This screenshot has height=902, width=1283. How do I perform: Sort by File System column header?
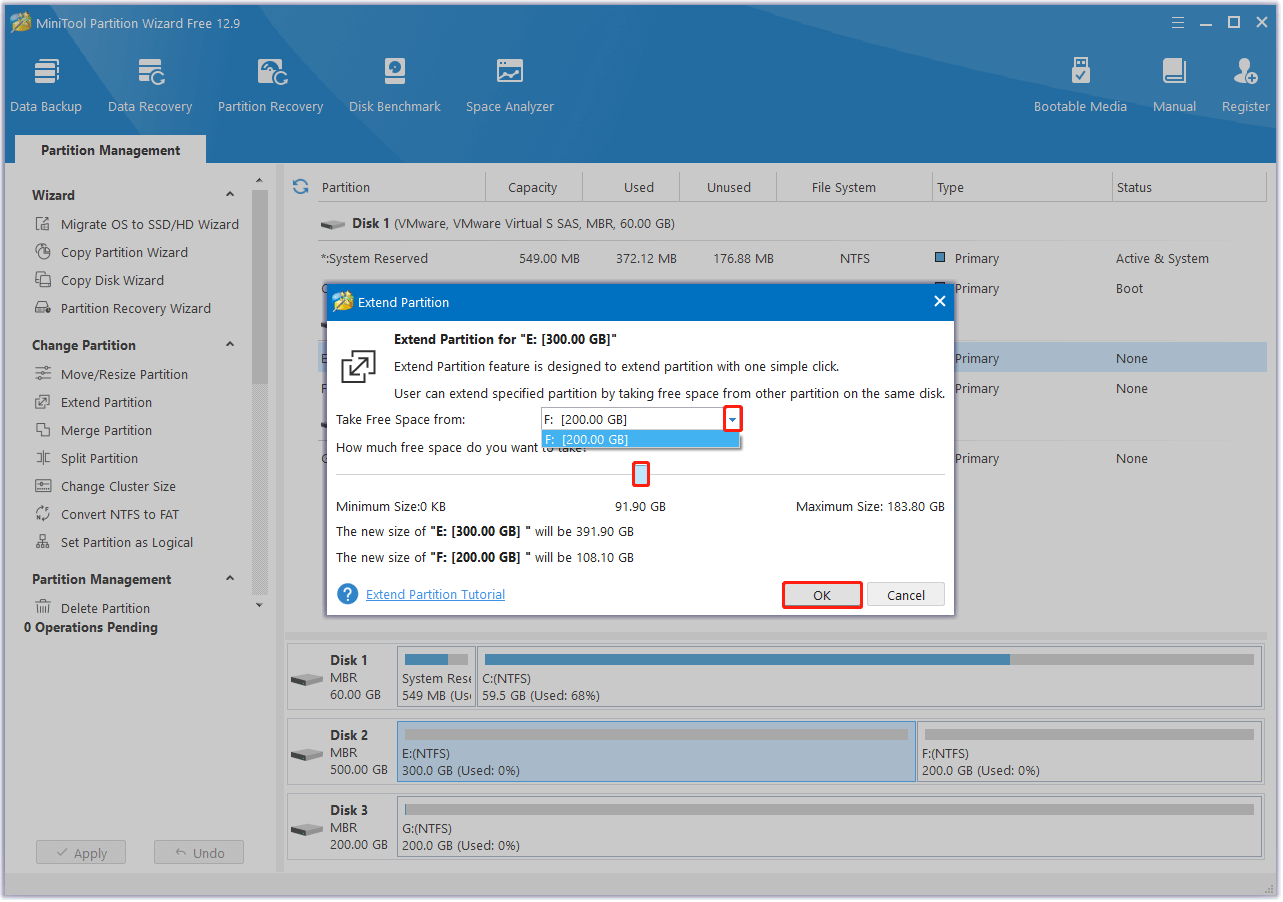click(844, 187)
